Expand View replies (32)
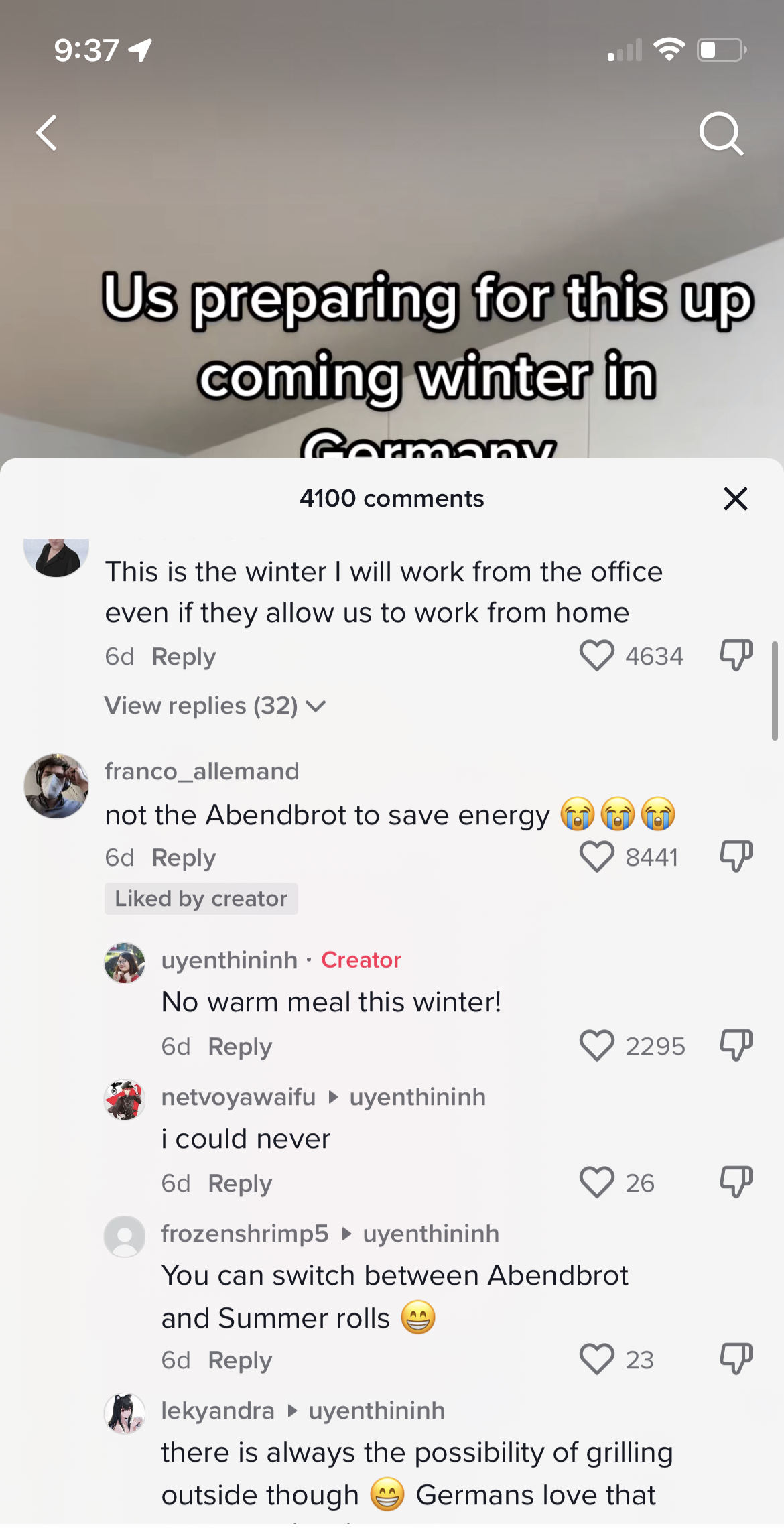Viewport: 784px width, 1540px height. click(214, 706)
